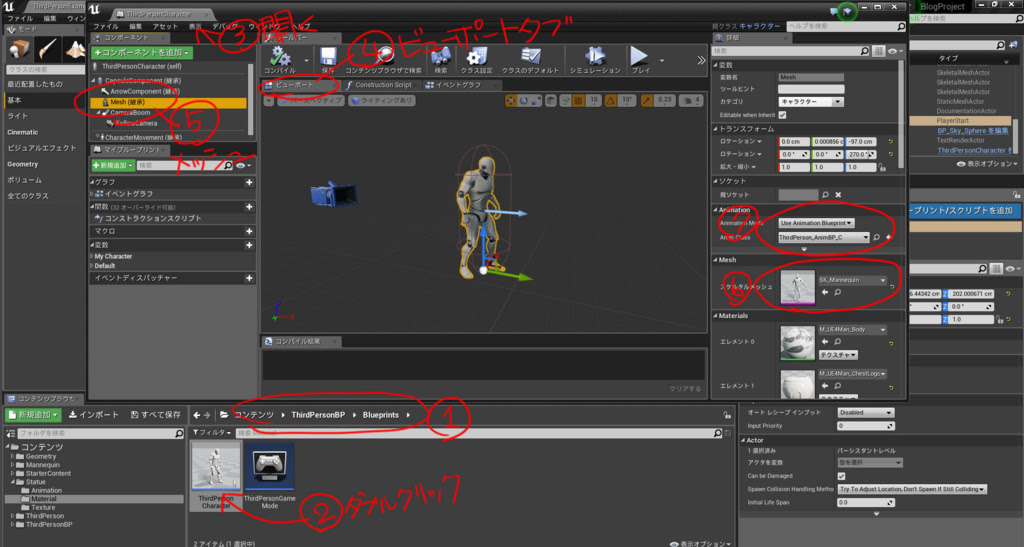The height and width of the screenshot is (547, 1024).
Task: Toggle rotation snap triangle icon
Action: [610, 101]
